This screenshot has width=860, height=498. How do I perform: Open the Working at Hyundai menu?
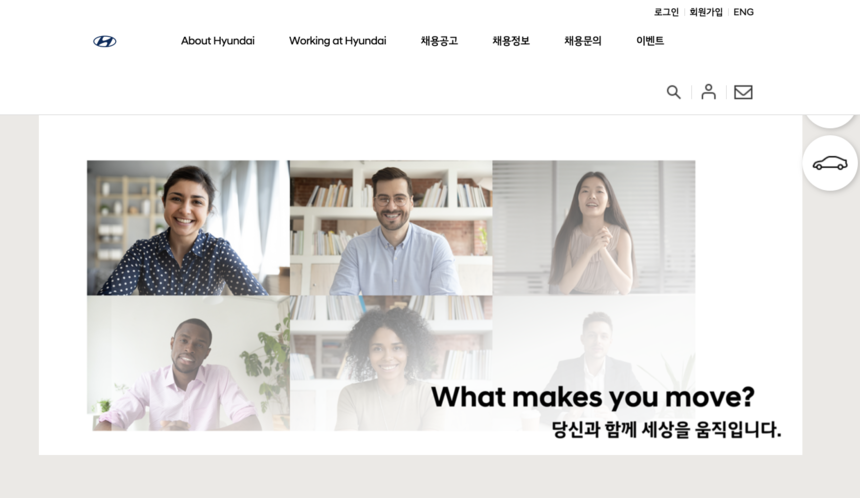(x=337, y=41)
